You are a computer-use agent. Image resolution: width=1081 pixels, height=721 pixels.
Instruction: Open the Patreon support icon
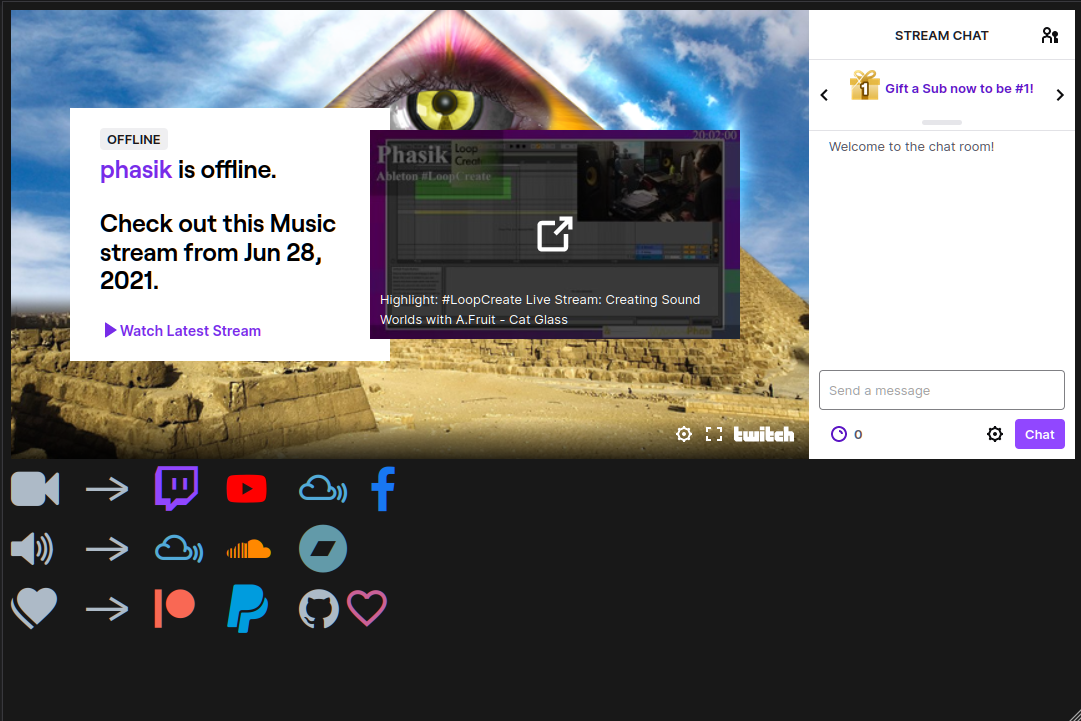coord(174,608)
